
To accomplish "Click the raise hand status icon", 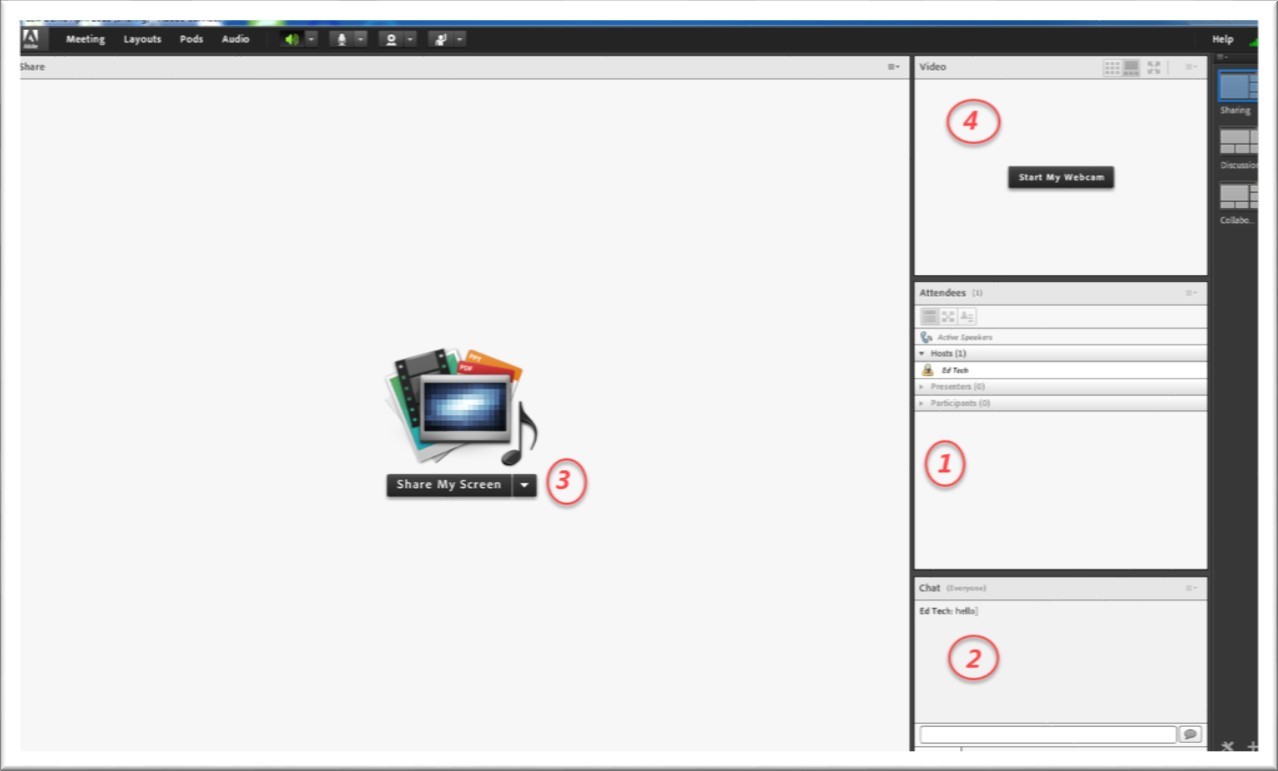I will (x=440, y=39).
